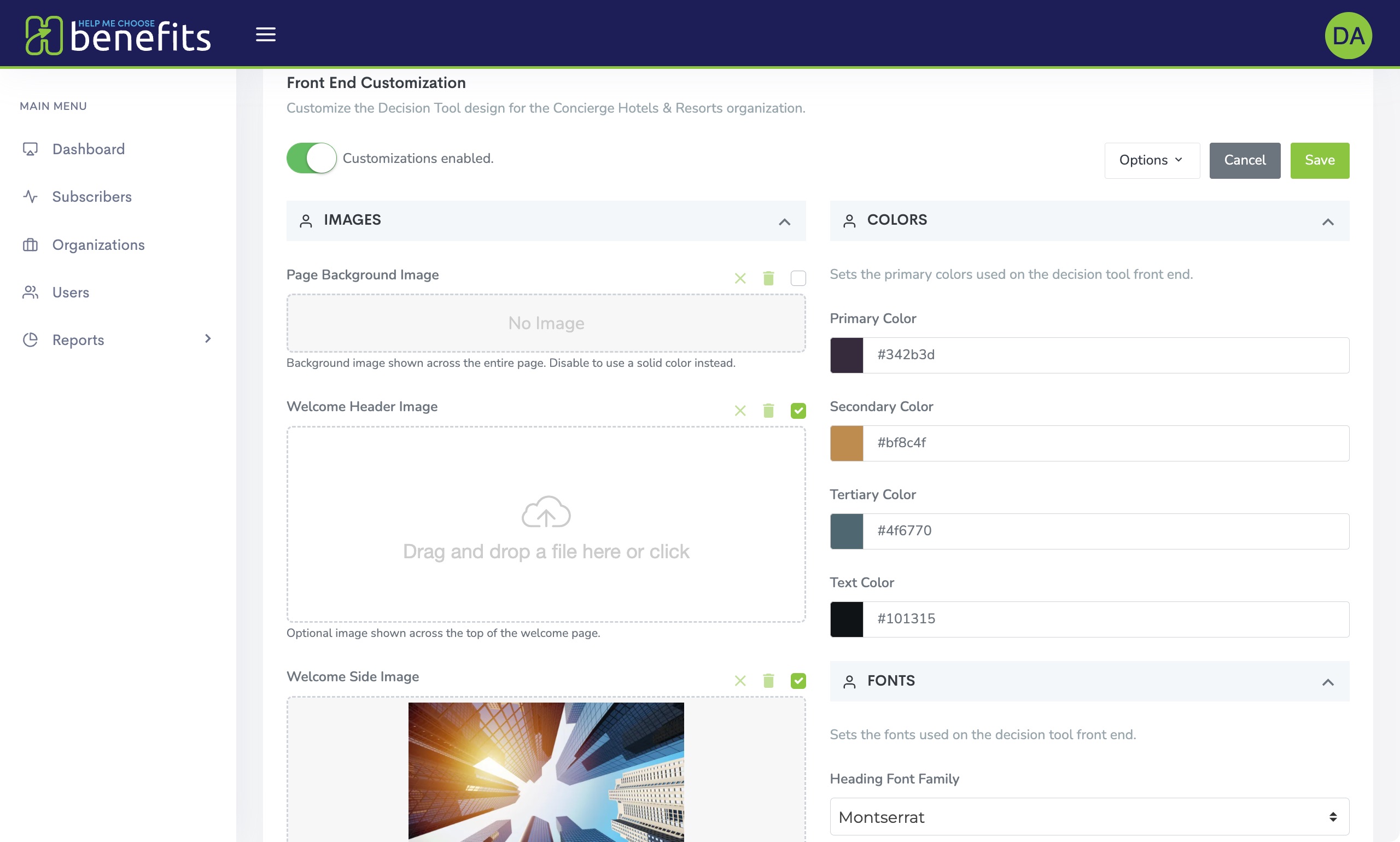
Task: Click the IMAGES section title
Action: coord(352,220)
